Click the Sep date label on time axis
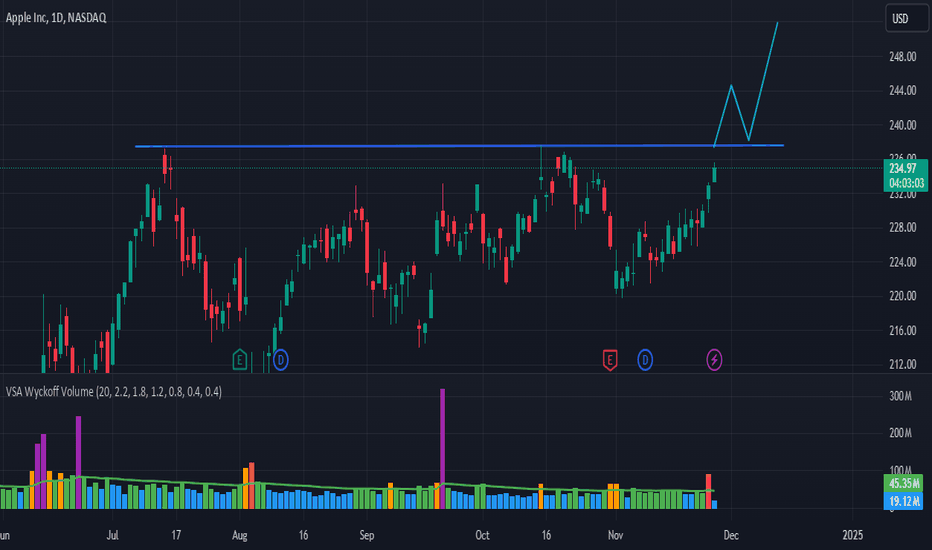The image size is (932, 550). point(367,535)
